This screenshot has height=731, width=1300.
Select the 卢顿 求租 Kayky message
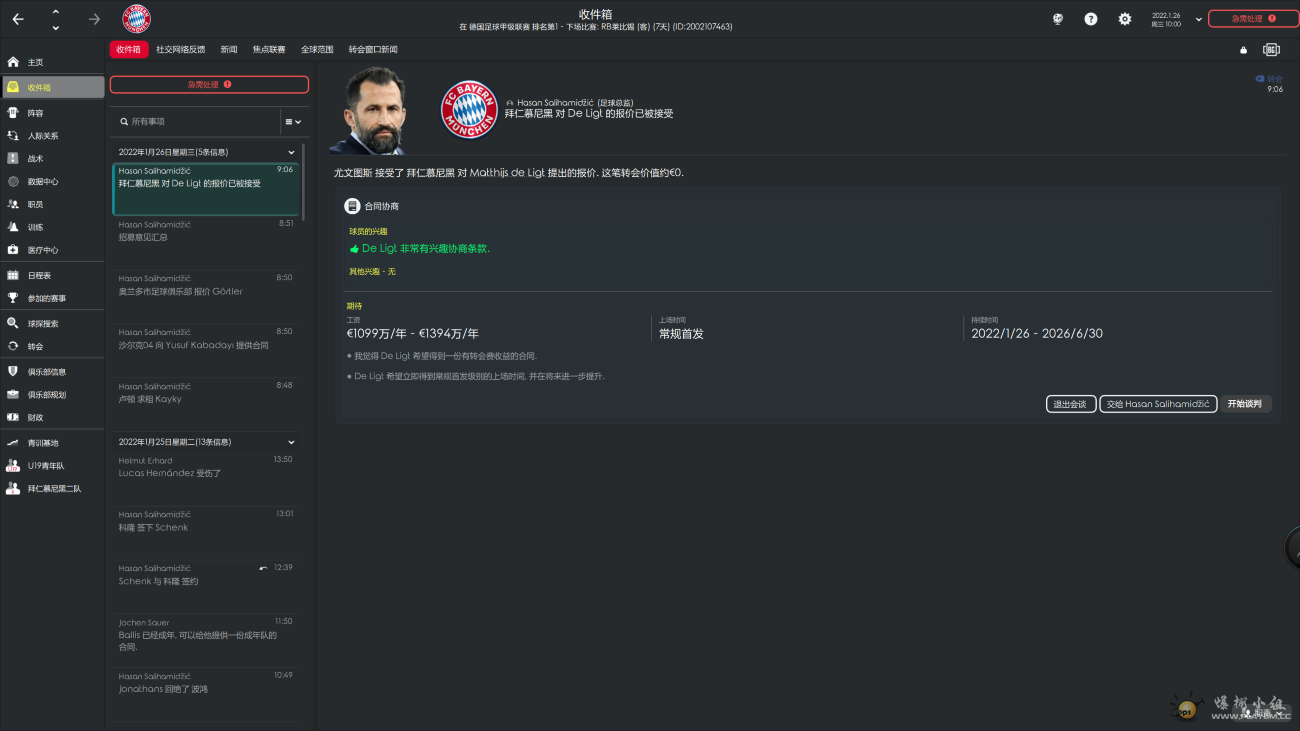pyautogui.click(x=205, y=404)
